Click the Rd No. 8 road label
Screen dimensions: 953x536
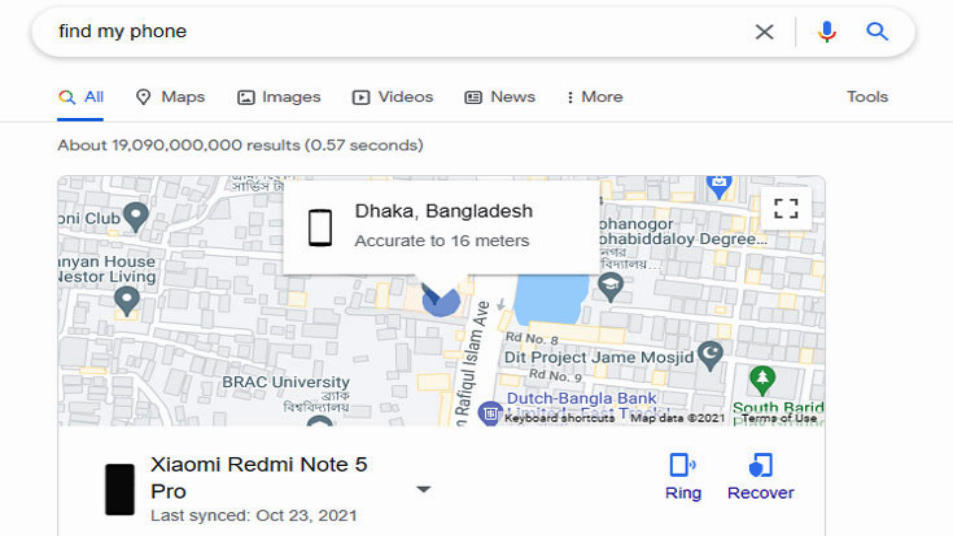[x=532, y=338]
